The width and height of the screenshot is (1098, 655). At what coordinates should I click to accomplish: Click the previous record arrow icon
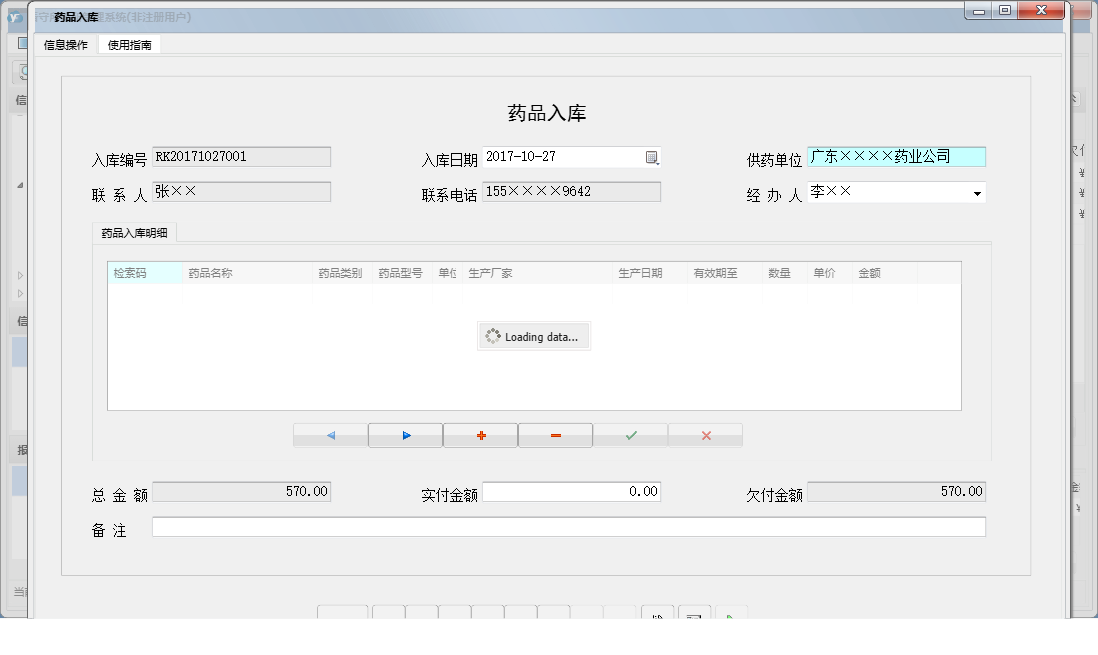point(330,434)
